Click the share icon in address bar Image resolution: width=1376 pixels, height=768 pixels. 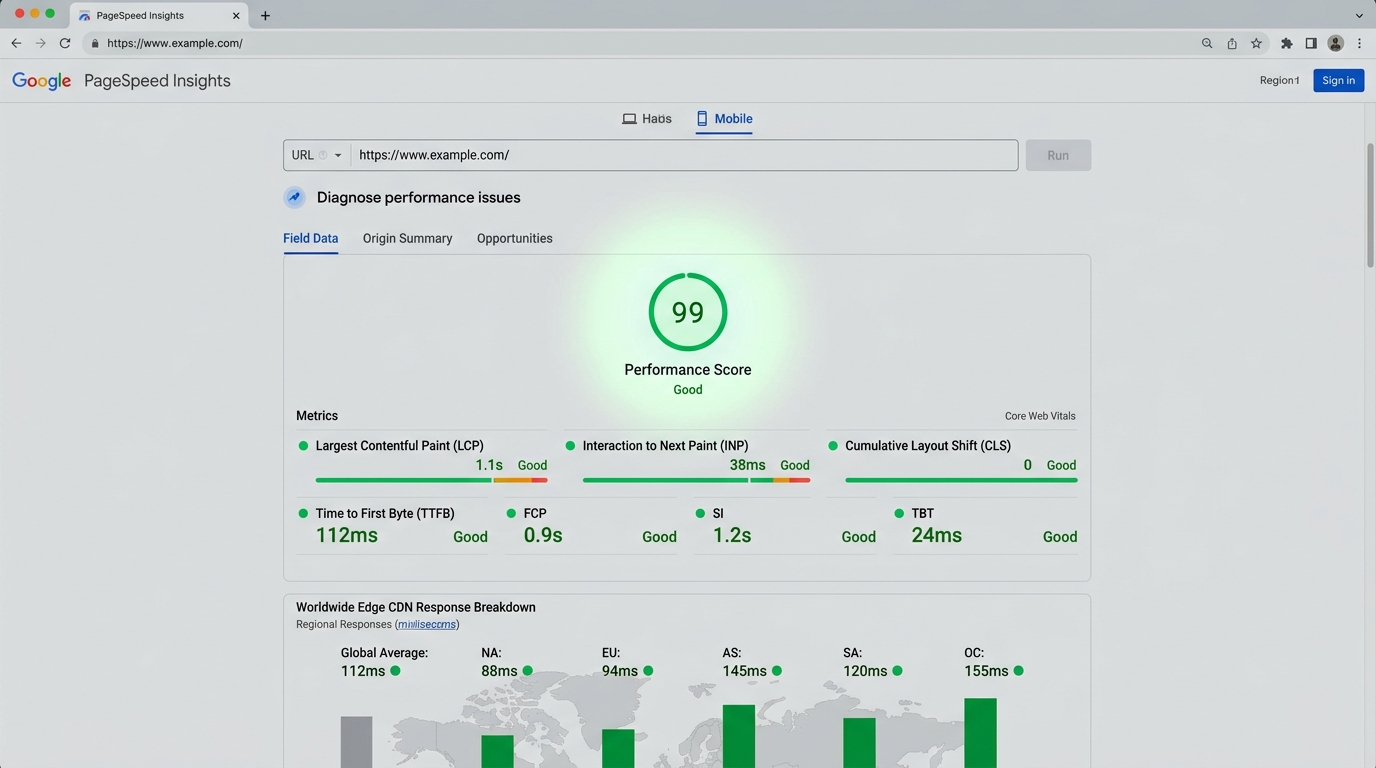point(1232,43)
